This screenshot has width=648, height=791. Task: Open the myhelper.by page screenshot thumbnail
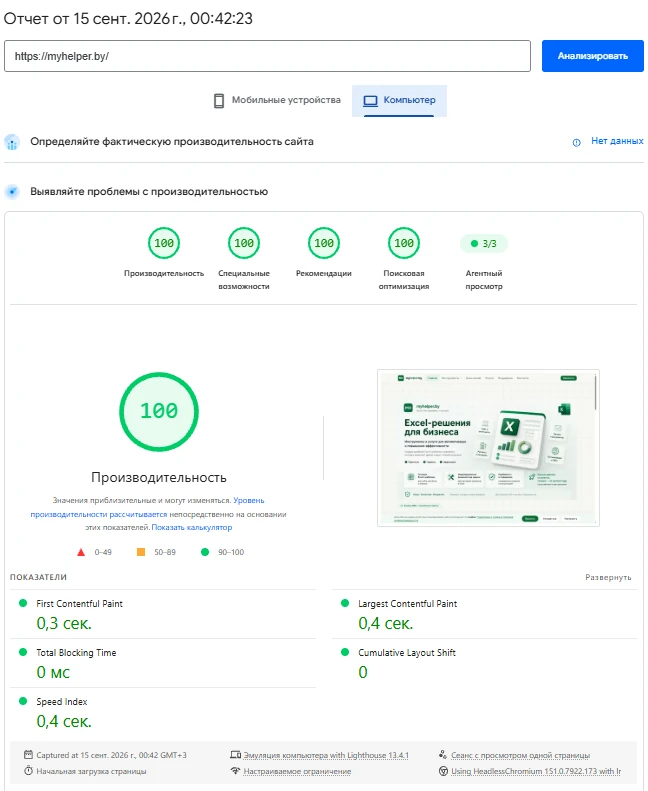tap(488, 448)
